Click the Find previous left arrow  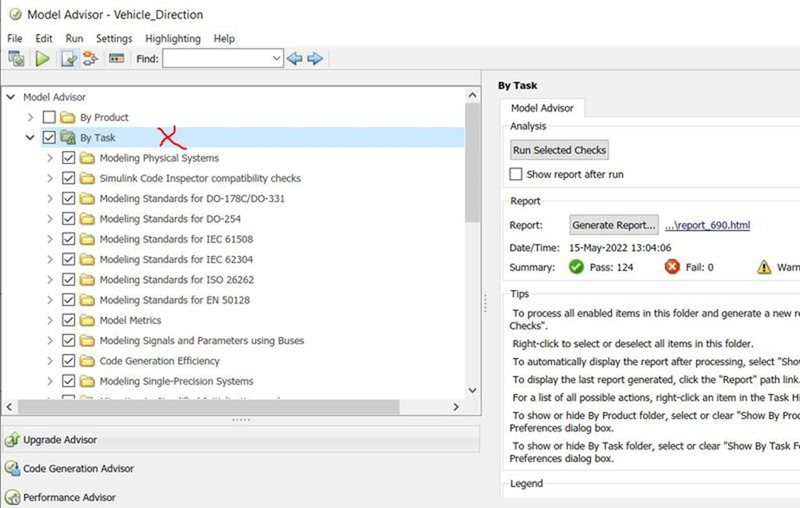[x=294, y=59]
